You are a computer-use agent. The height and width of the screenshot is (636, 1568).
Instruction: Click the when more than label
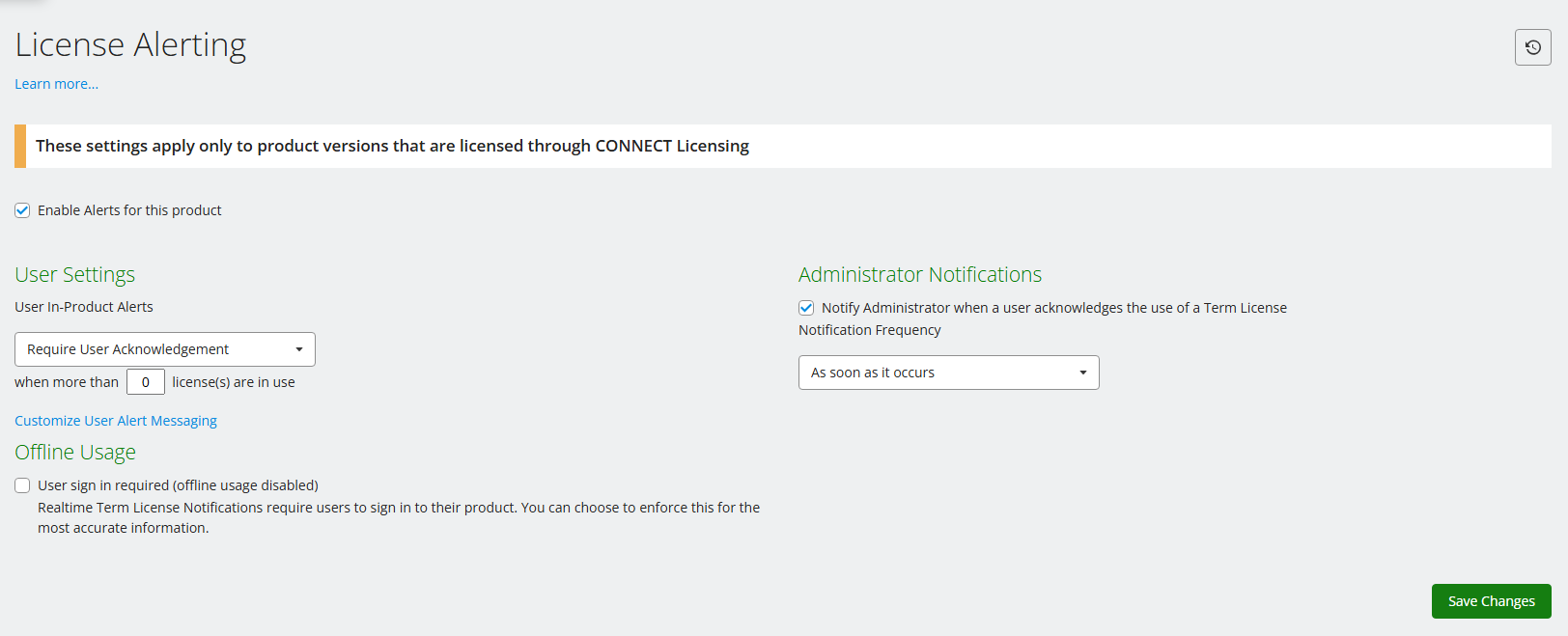(67, 382)
